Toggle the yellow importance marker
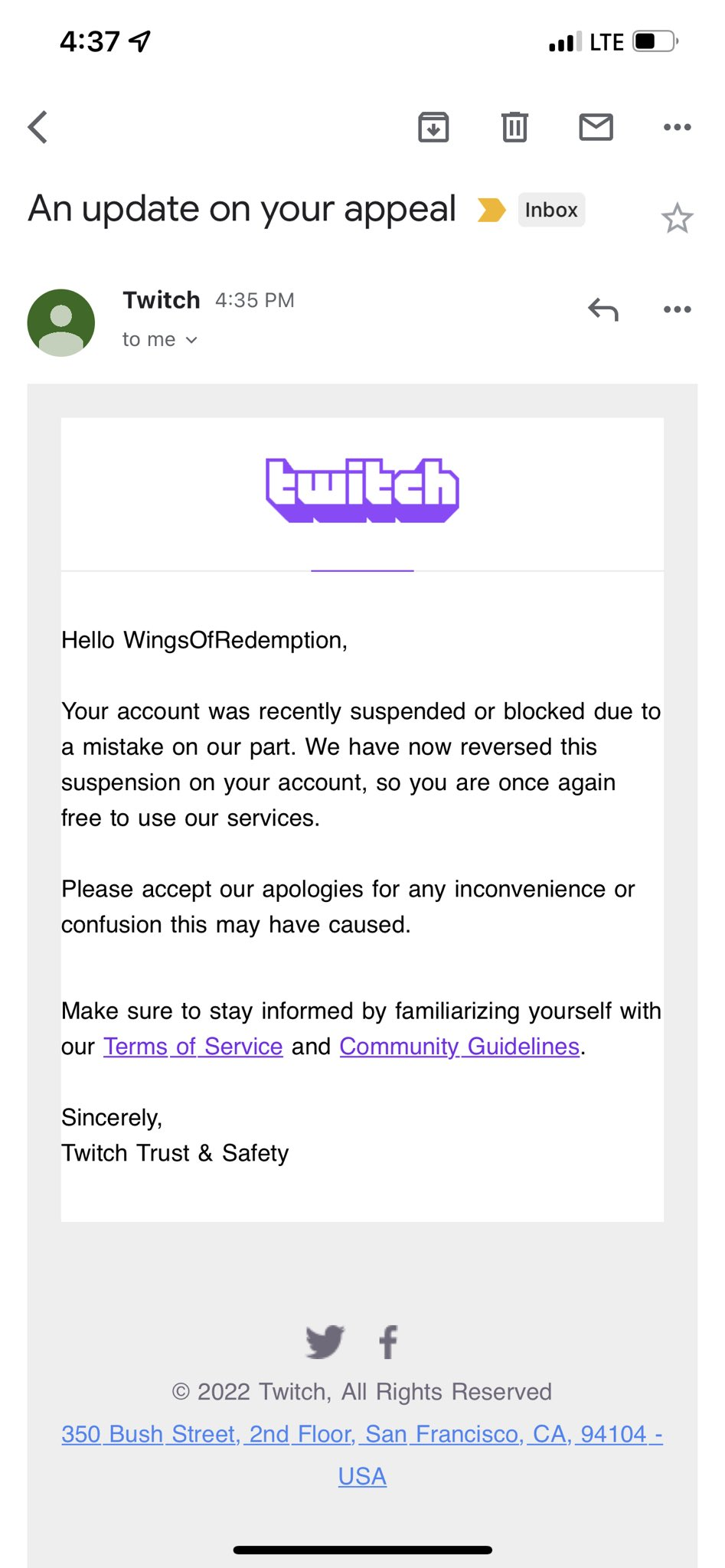725x1568 pixels. (491, 210)
